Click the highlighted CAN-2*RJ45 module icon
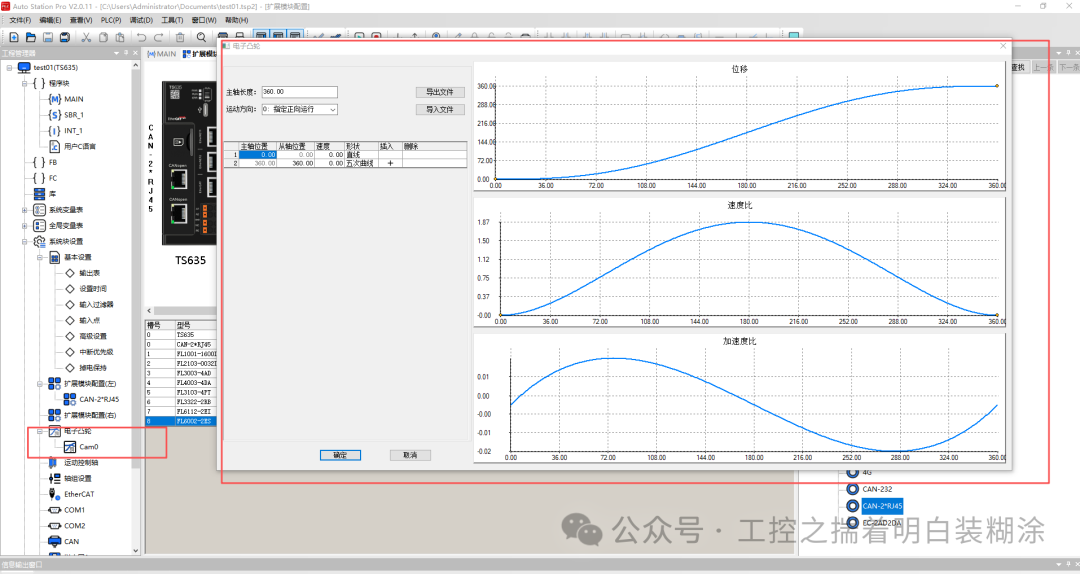This screenshot has width=1080, height=574. [852, 506]
